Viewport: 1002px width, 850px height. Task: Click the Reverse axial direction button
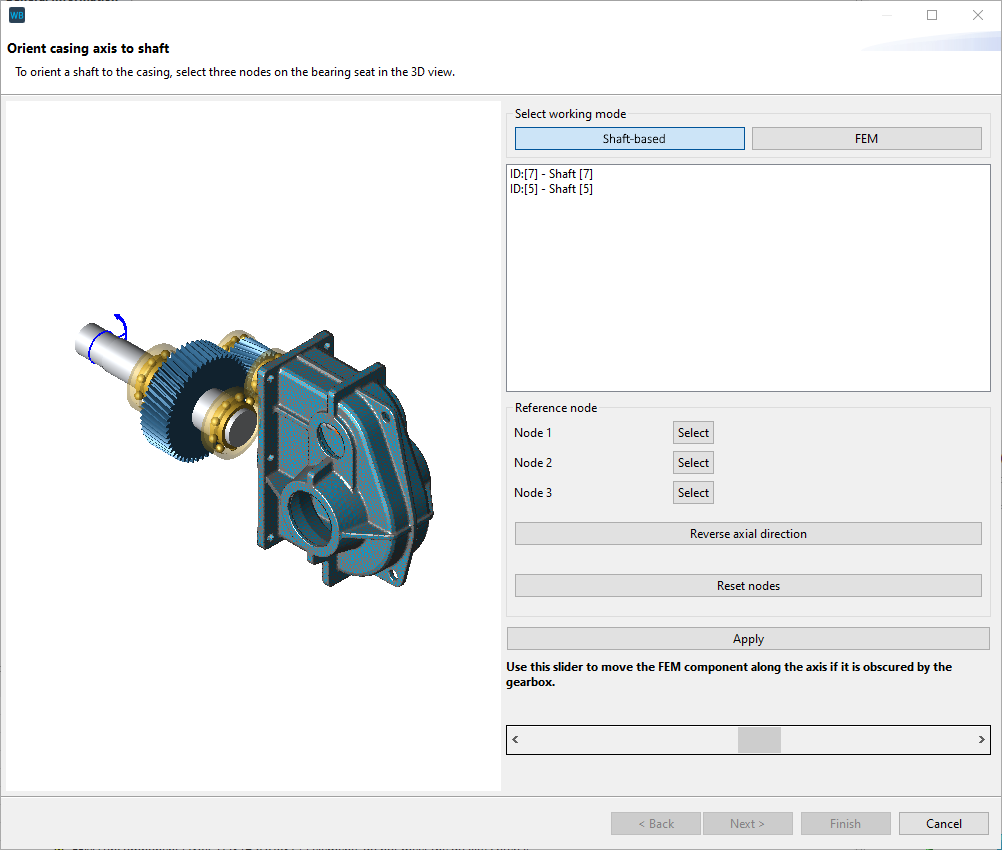[747, 533]
